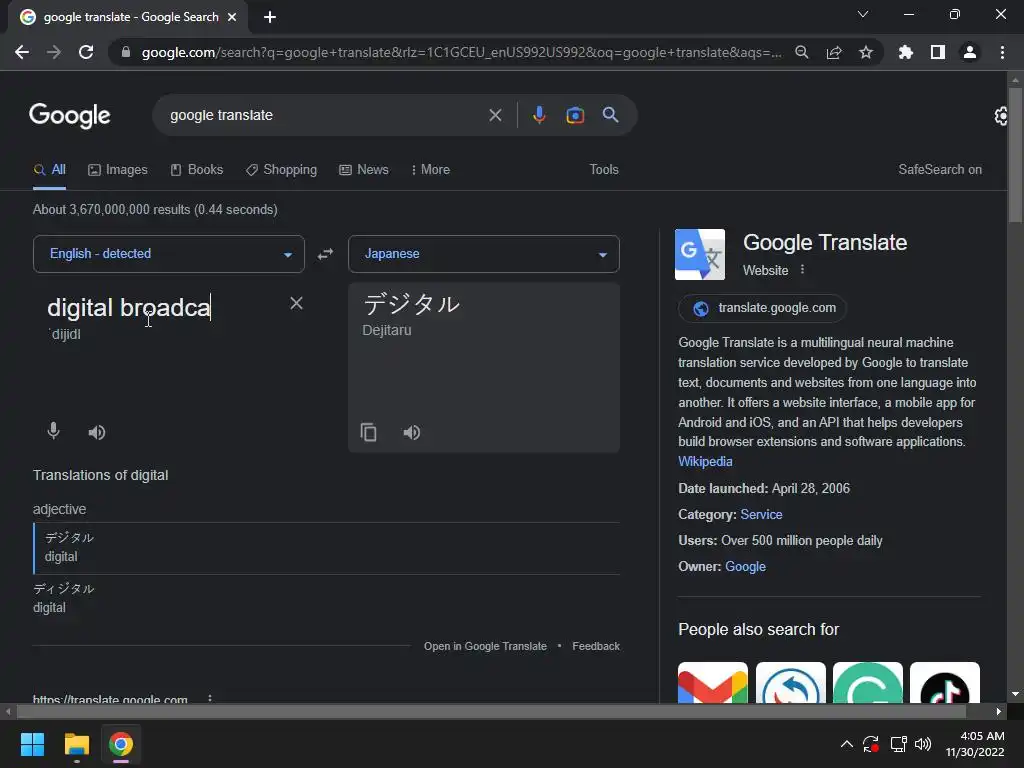Viewport: 1024px width, 768px height.
Task: Open the Chrome profile avatar
Action: pos(970,52)
